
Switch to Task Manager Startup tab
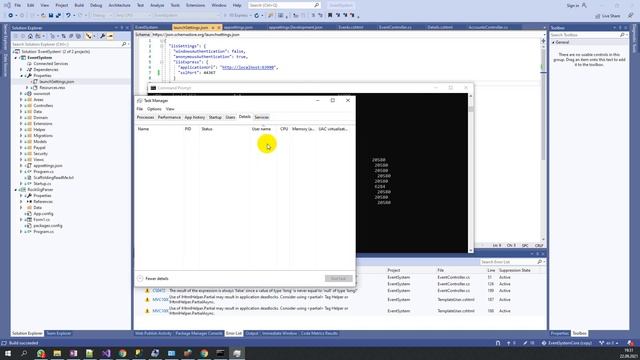coord(215,117)
